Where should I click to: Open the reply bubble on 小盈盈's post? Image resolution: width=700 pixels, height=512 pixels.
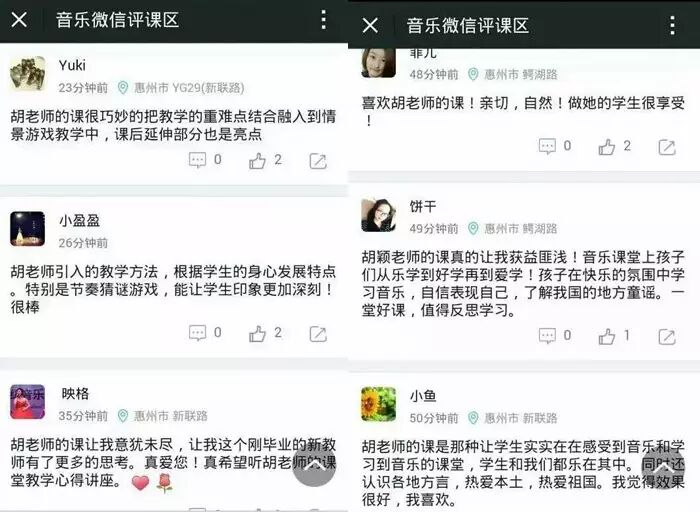point(197,333)
